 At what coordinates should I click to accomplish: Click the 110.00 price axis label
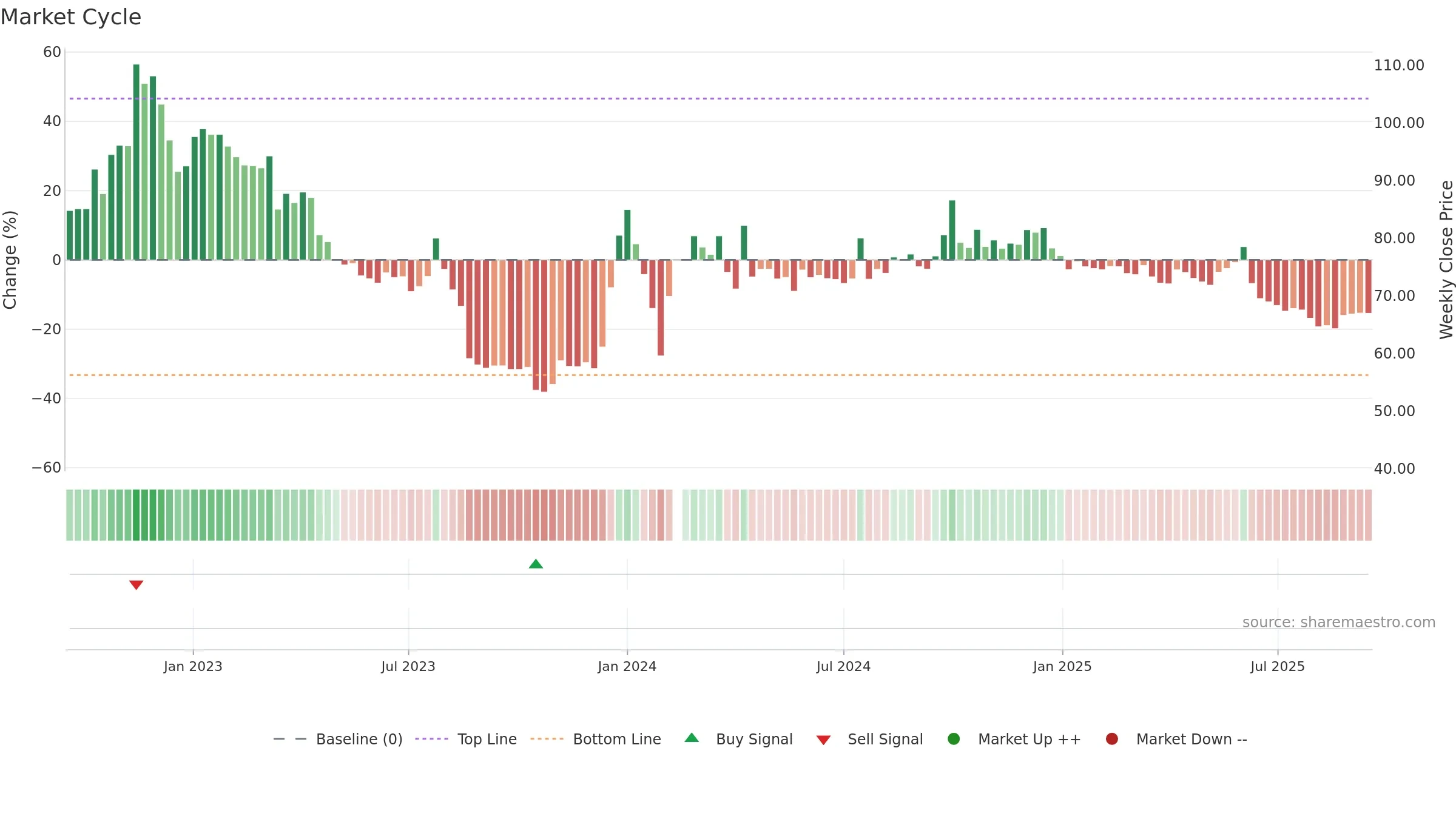1399,66
